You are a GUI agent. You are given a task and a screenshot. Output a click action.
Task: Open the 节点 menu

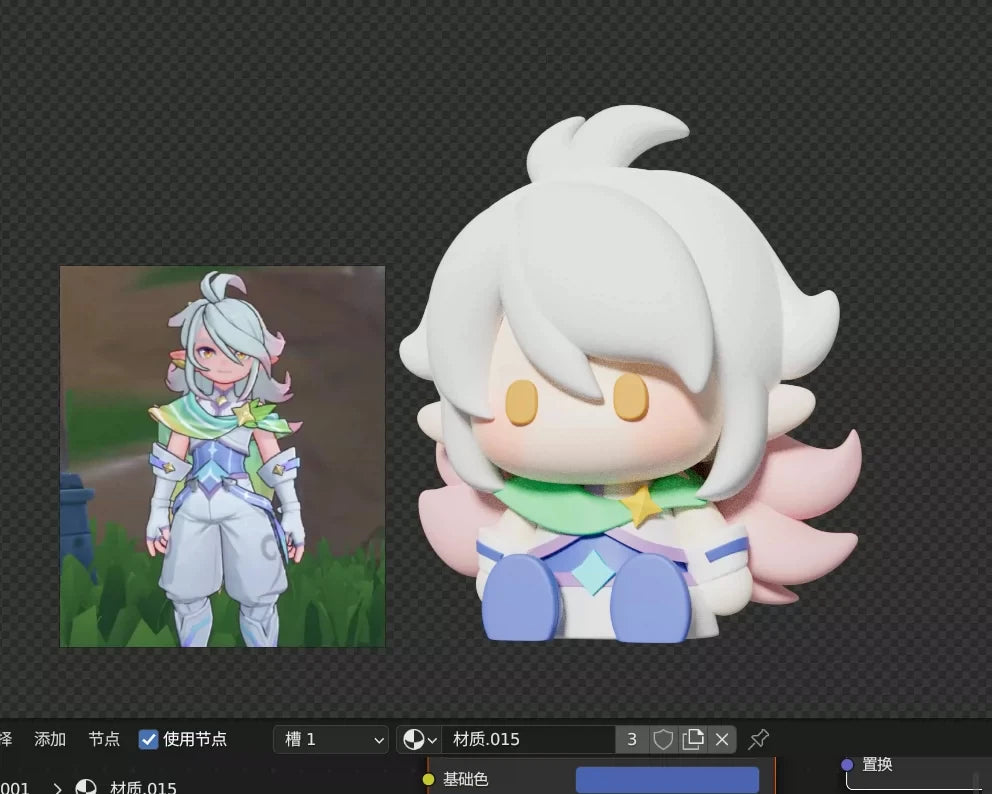104,739
